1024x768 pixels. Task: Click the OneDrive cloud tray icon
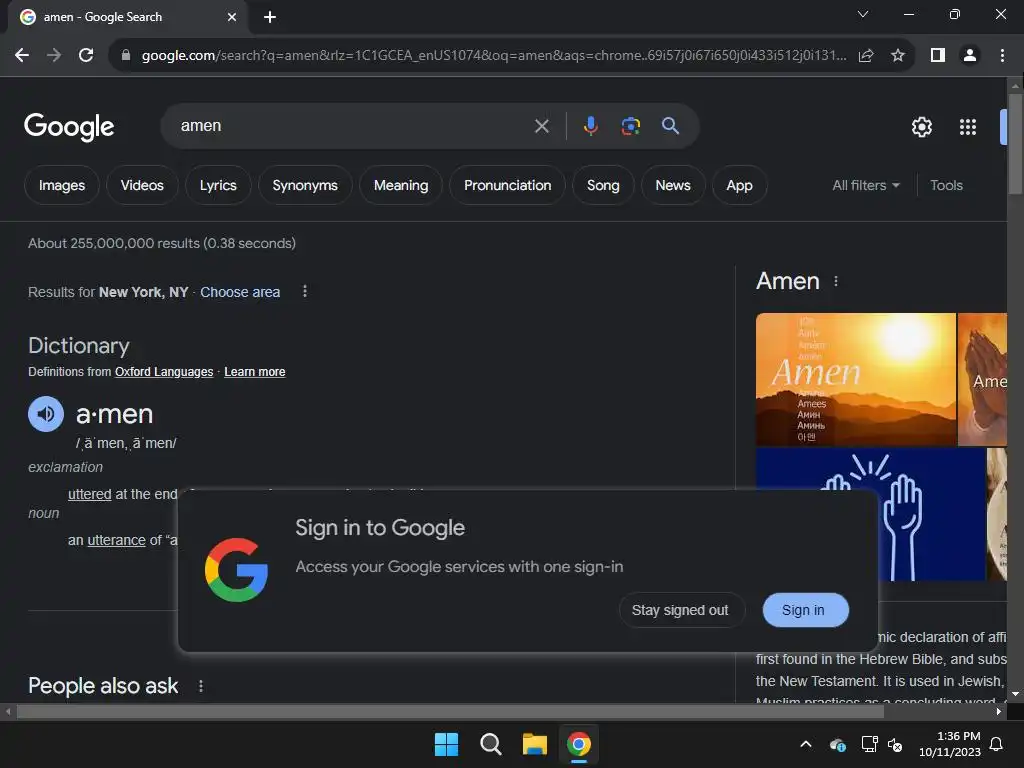(838, 744)
